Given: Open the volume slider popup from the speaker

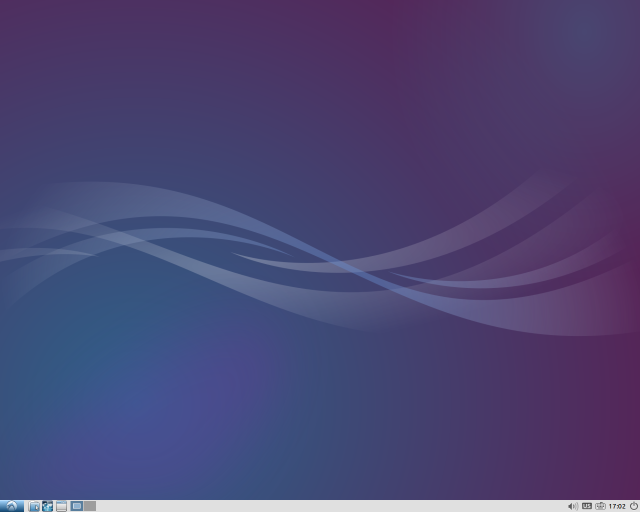Looking at the screenshot, I should coord(573,506).
